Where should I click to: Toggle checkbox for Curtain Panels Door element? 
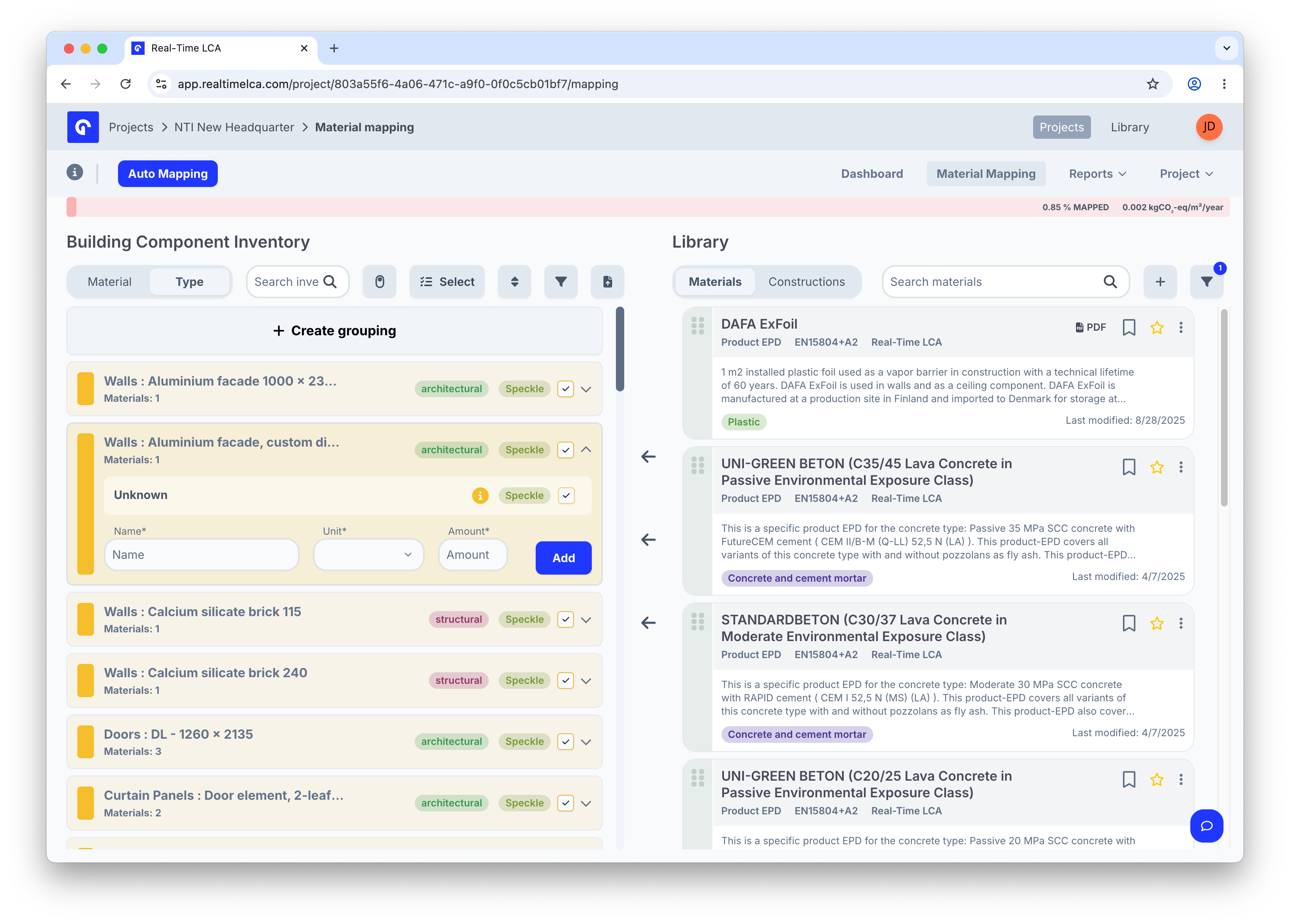[565, 803]
